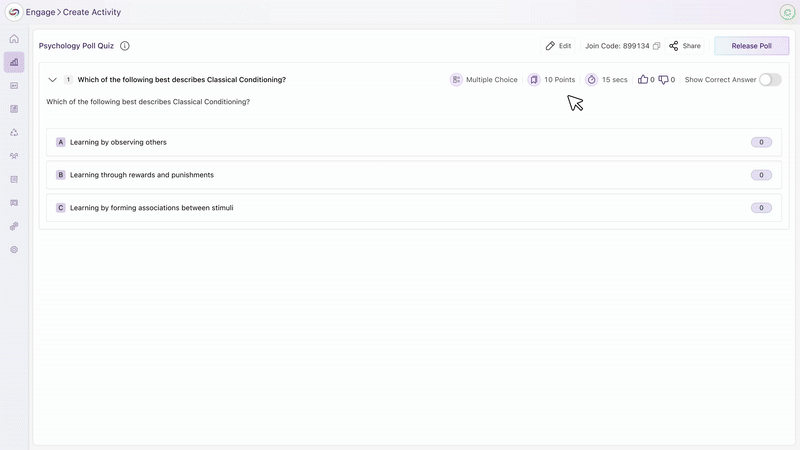Image resolution: width=800 pixels, height=450 pixels.
Task: Copy the join code 899134
Action: coord(657,46)
